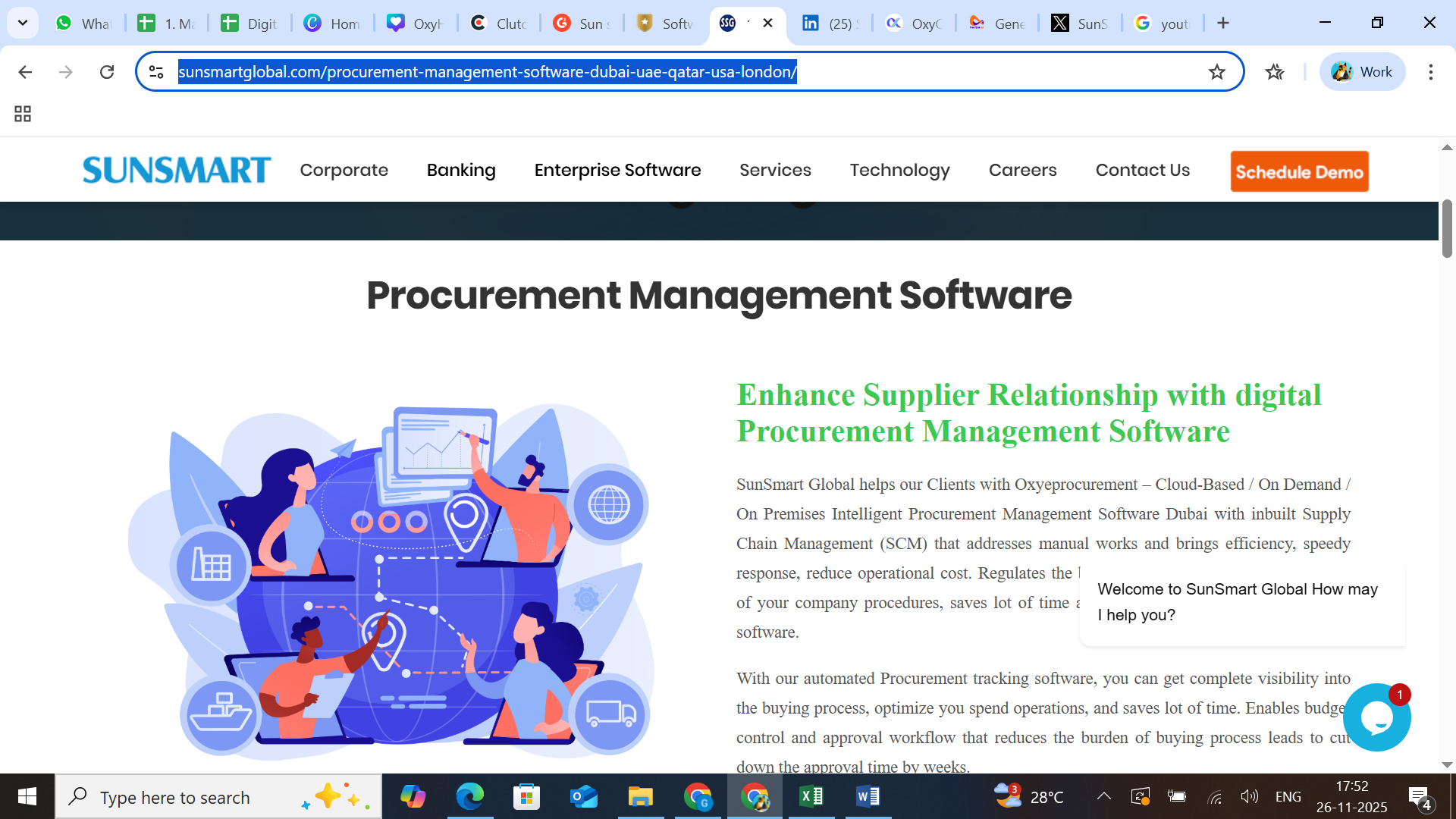
Task: Open Copilot from the taskbar
Action: coord(413,796)
